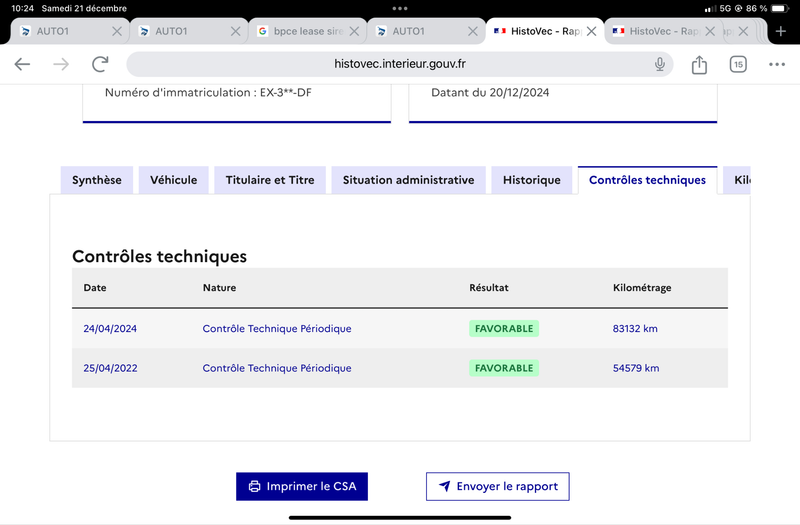
Task: Open a new tab with plus
Action: 781,31
